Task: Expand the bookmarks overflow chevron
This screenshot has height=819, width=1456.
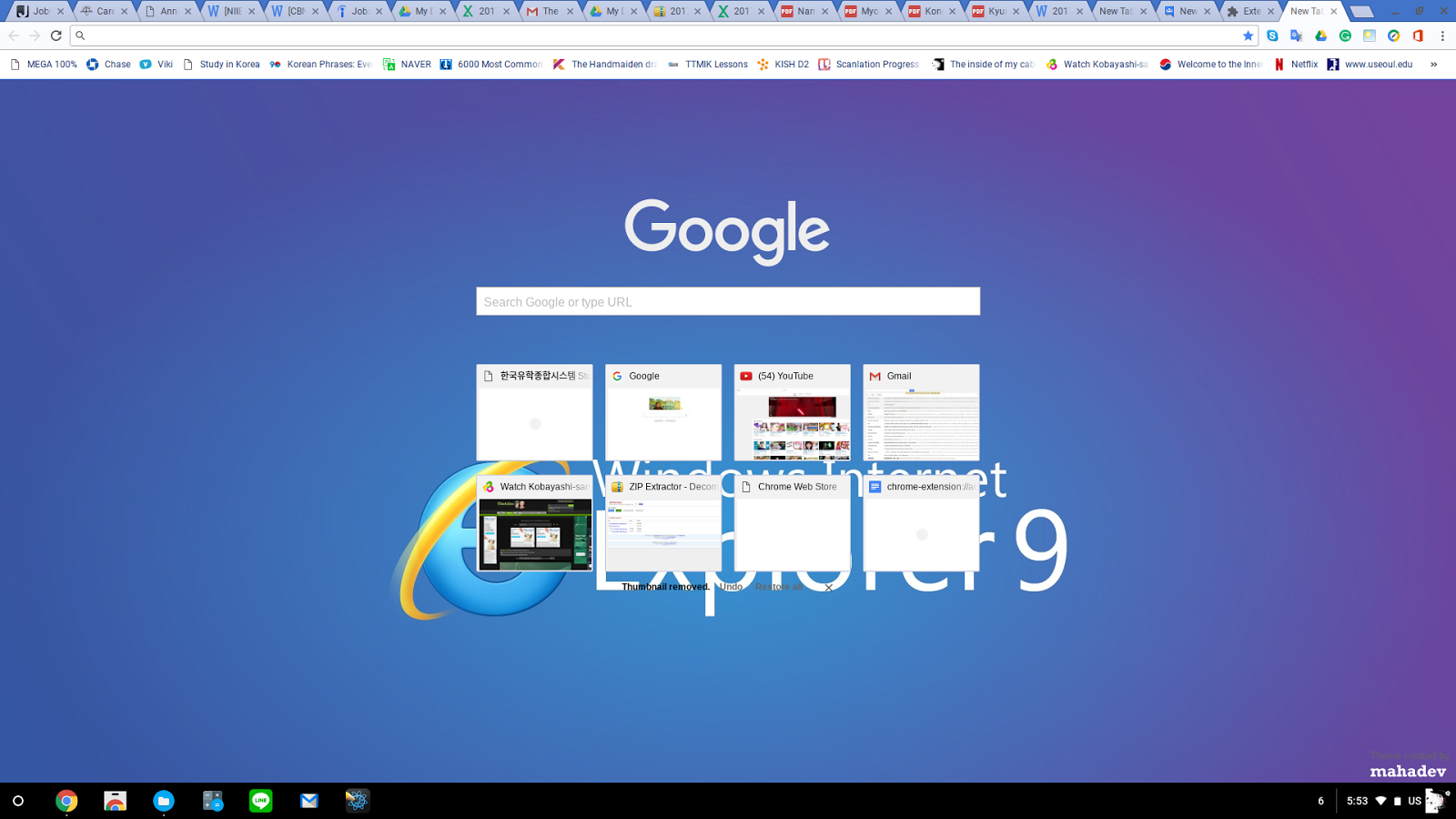Action: coord(1433,64)
